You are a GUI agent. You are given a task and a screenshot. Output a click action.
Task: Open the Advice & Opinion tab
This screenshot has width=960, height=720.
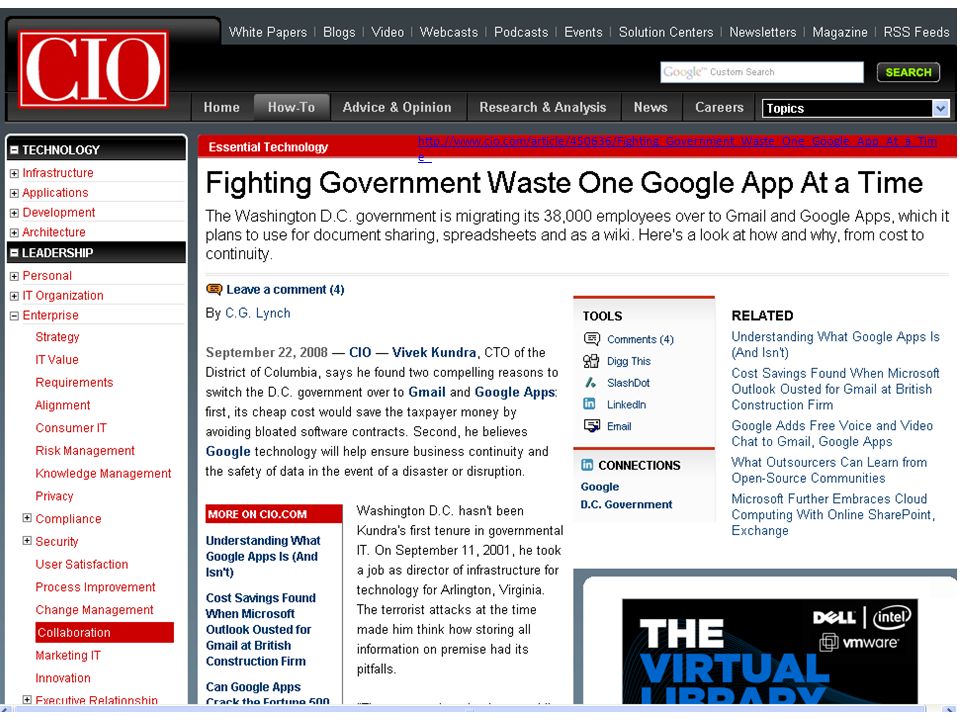[397, 107]
